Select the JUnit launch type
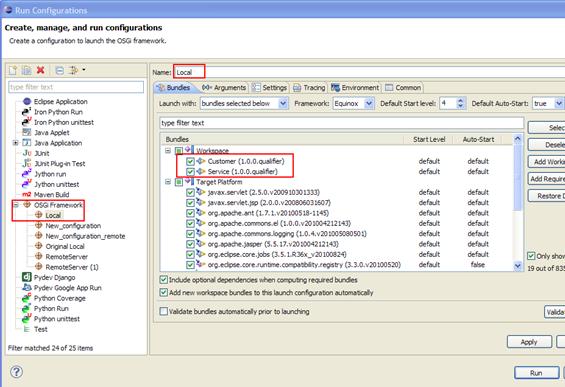The image size is (565, 387). point(41,153)
